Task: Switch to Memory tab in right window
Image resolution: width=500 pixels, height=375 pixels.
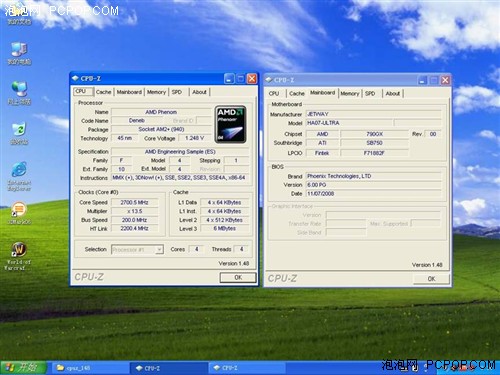Action: tap(350, 94)
